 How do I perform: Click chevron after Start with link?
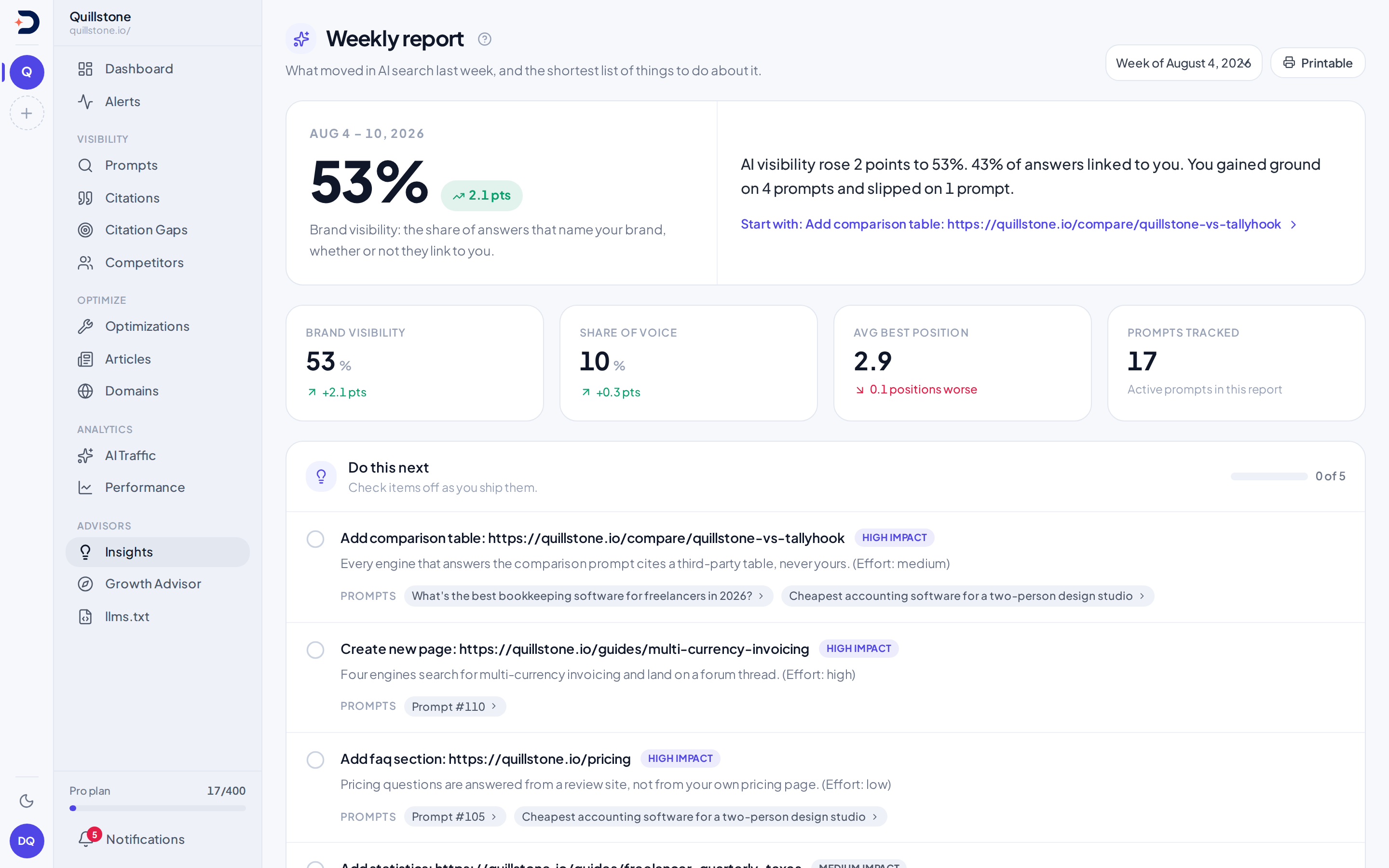(x=1294, y=224)
